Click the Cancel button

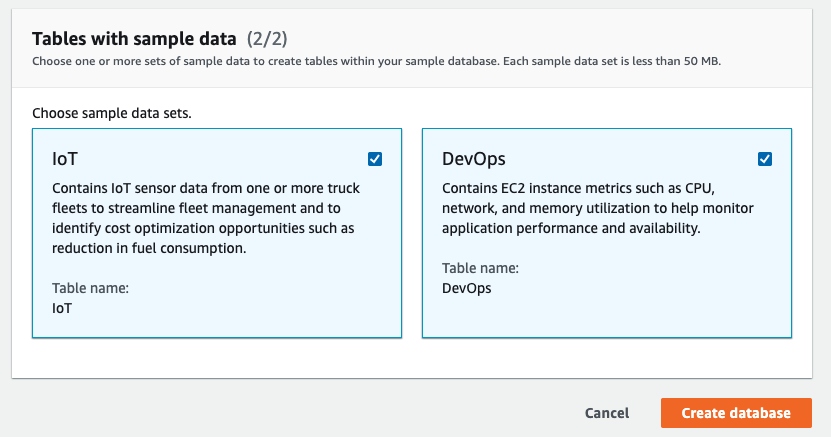click(607, 413)
